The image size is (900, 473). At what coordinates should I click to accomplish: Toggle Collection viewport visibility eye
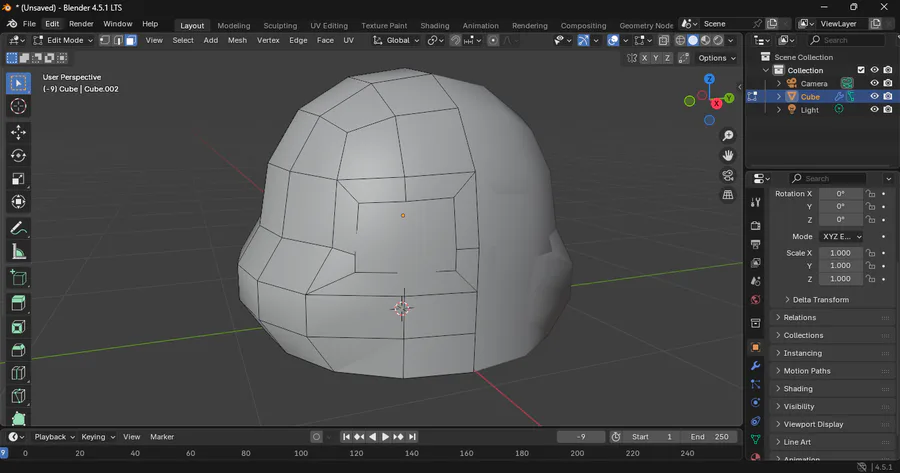tap(874, 70)
